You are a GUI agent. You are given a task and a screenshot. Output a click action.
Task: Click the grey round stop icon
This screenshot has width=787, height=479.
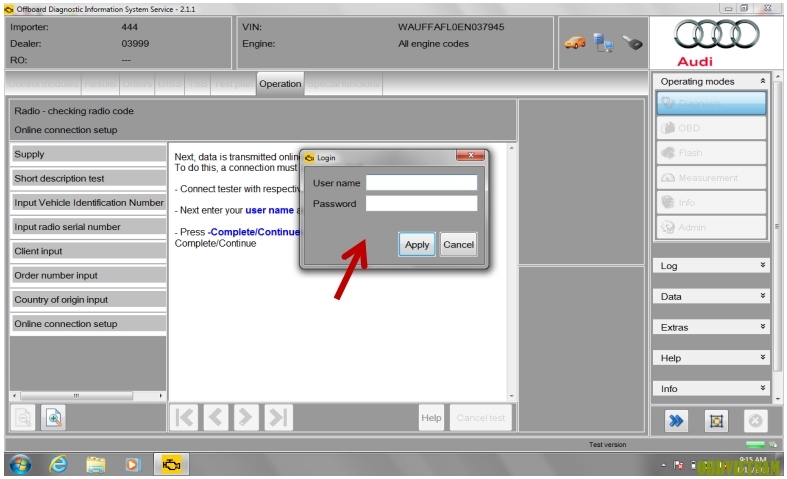[755, 421]
